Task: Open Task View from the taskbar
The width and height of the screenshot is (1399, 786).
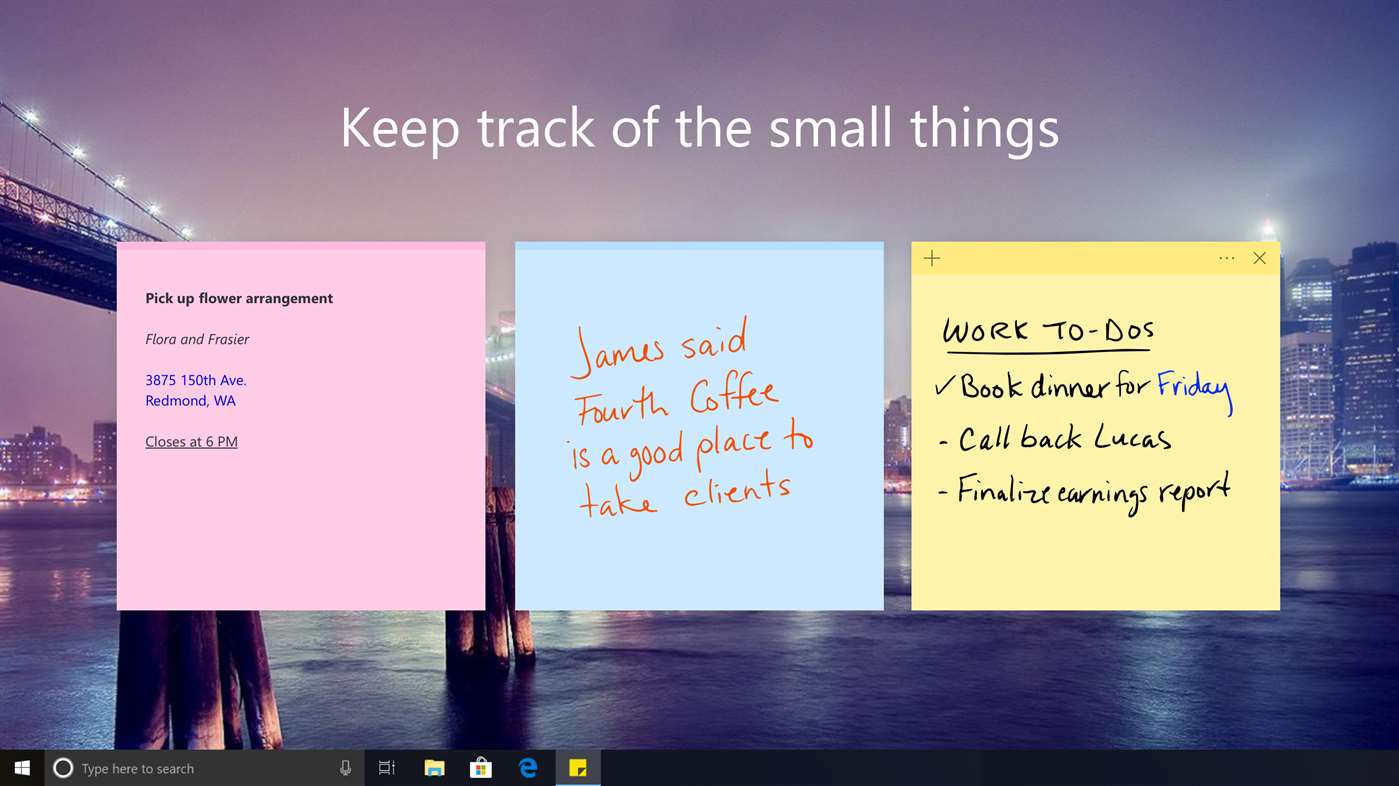Action: [x=385, y=767]
